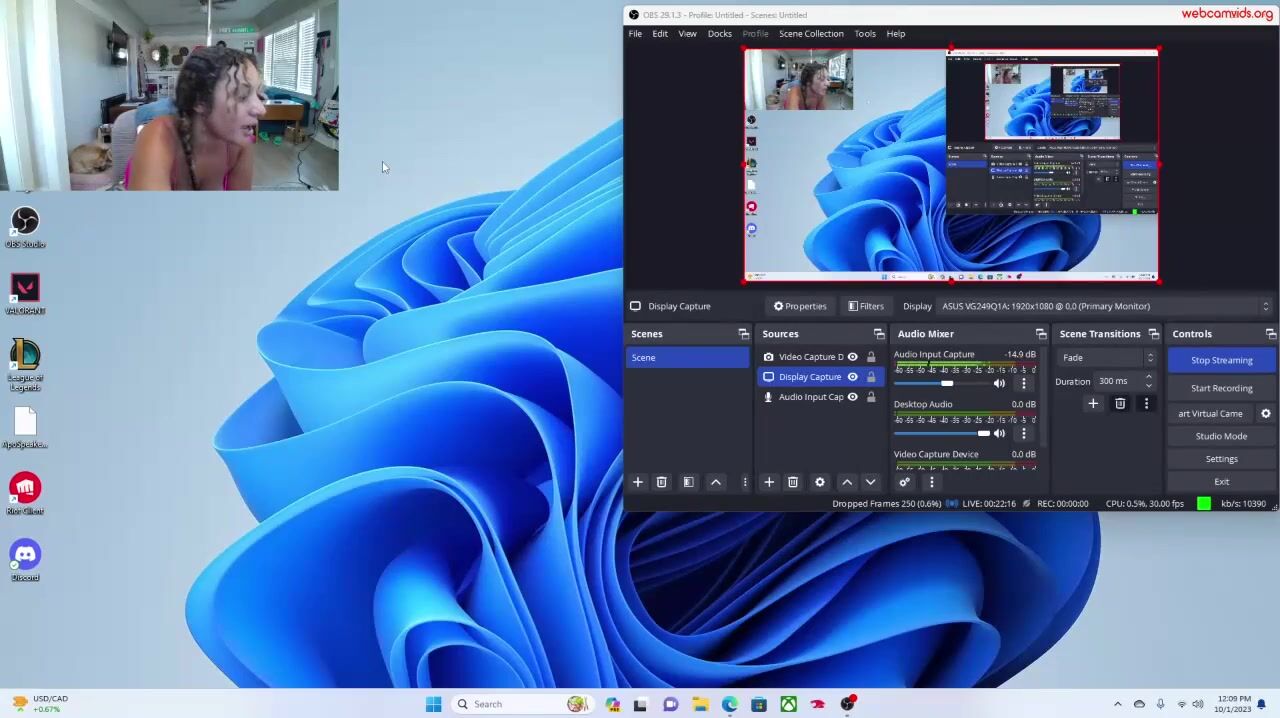Image resolution: width=1280 pixels, height=718 pixels.
Task: Click the Studio Mode button
Action: coord(1221,436)
